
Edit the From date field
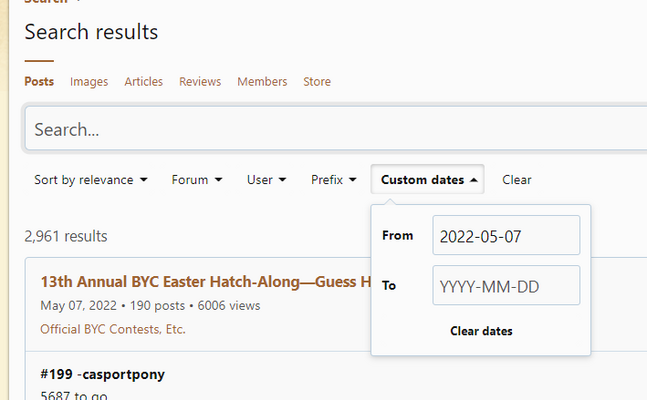point(506,235)
